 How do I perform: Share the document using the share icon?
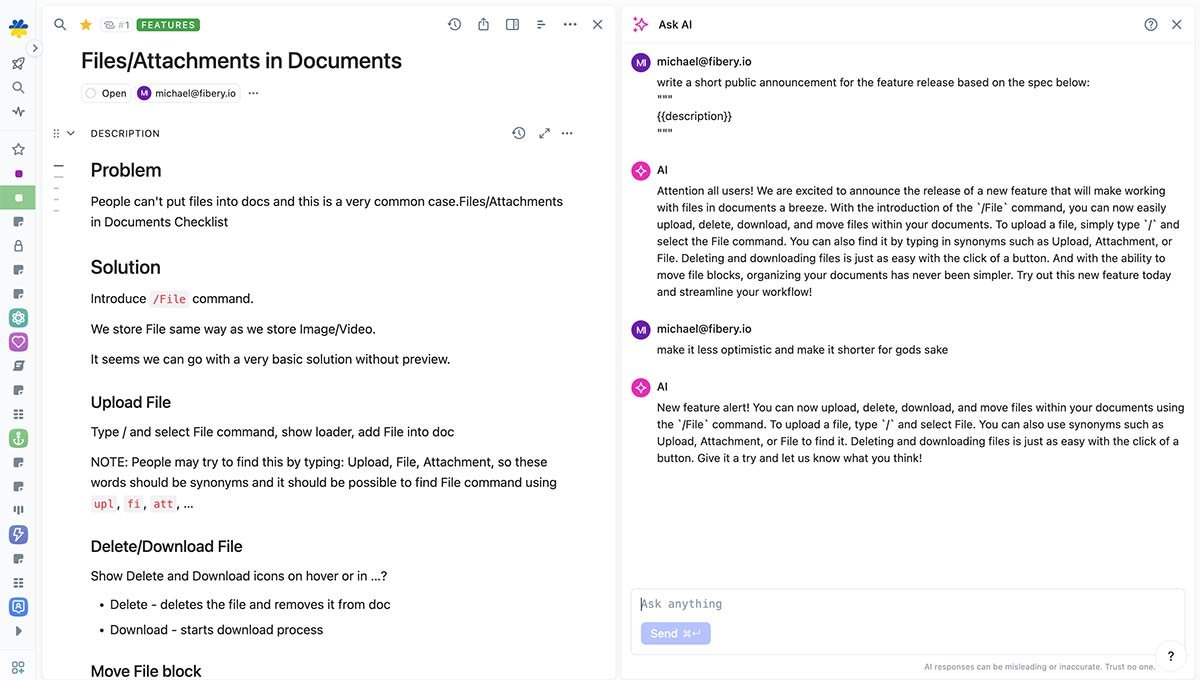click(x=484, y=23)
